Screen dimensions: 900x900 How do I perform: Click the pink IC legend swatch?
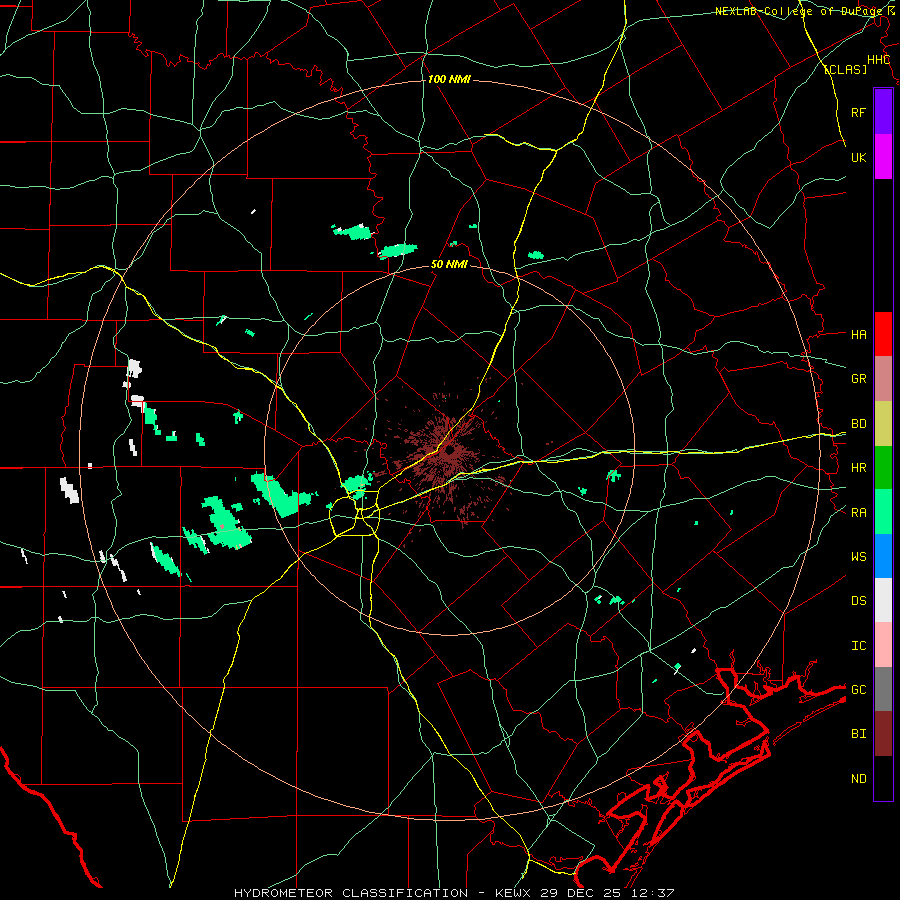click(x=883, y=645)
